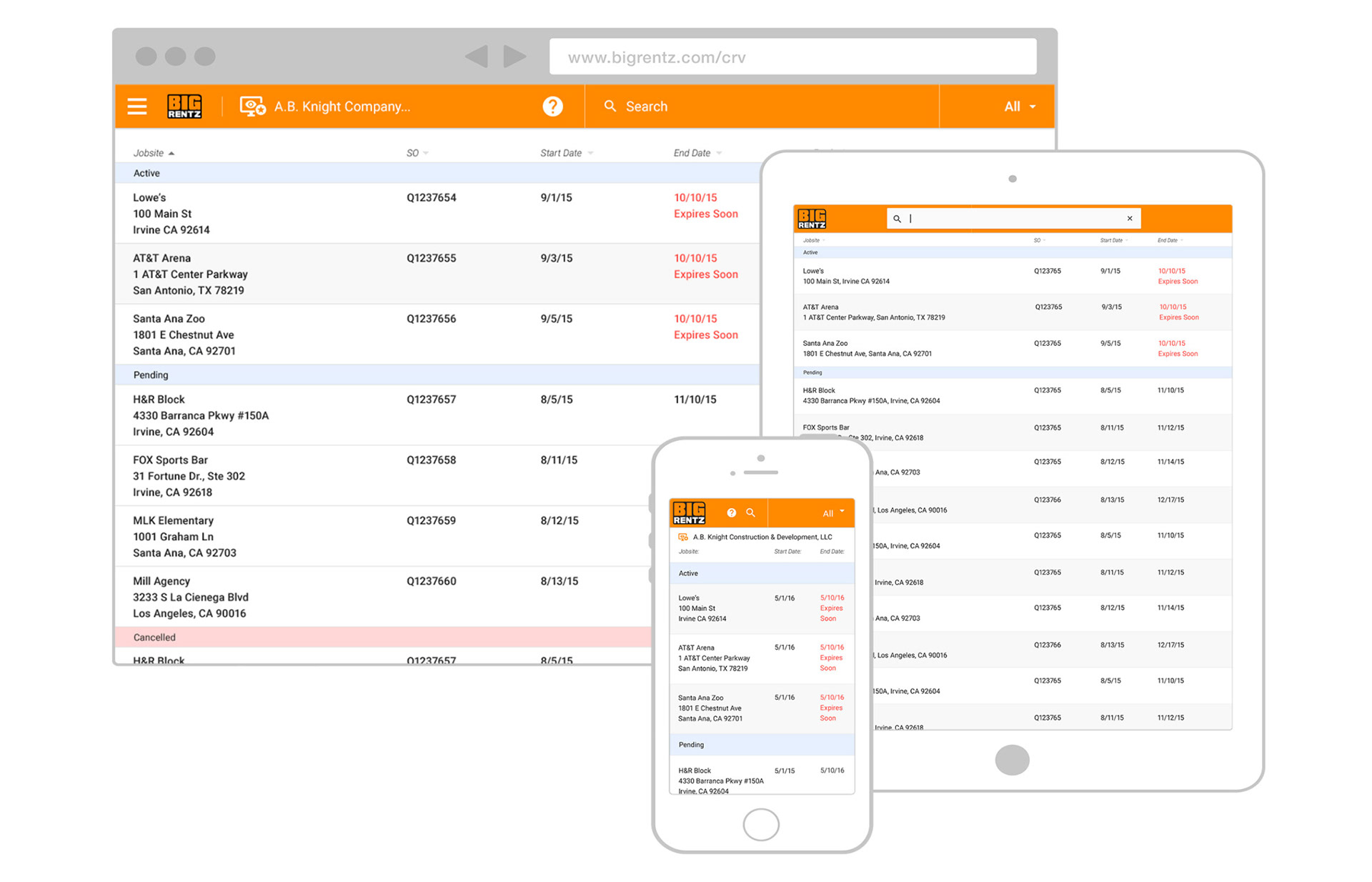The height and width of the screenshot is (882, 1372).
Task: Click SO number Q1237655
Action: coord(431,258)
